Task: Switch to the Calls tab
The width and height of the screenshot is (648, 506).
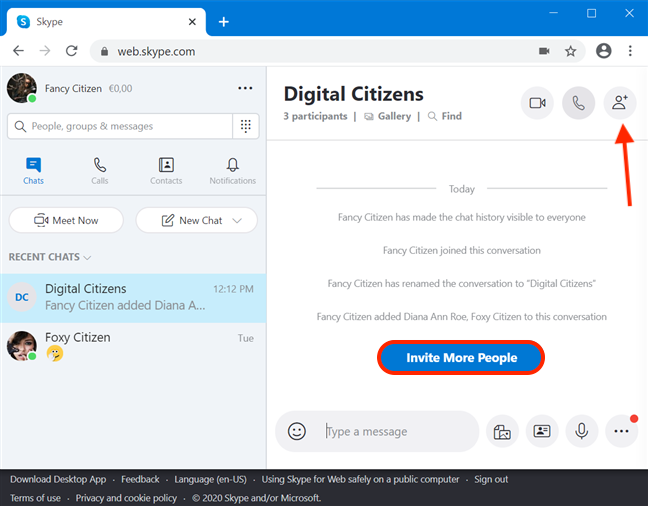Action: 100,171
